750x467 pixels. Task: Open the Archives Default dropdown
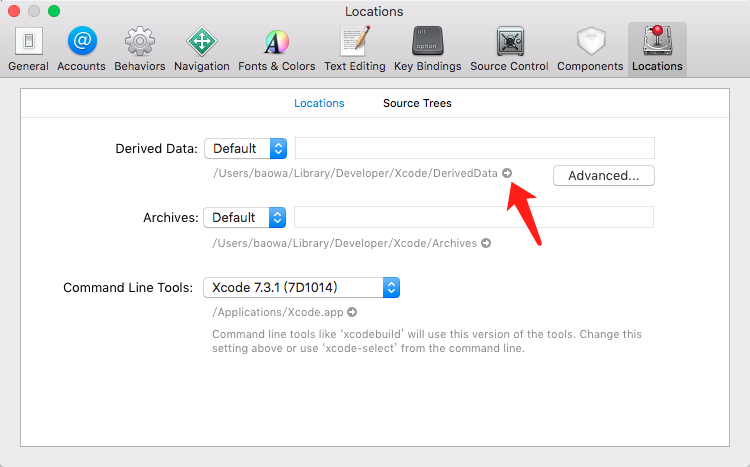(244, 217)
